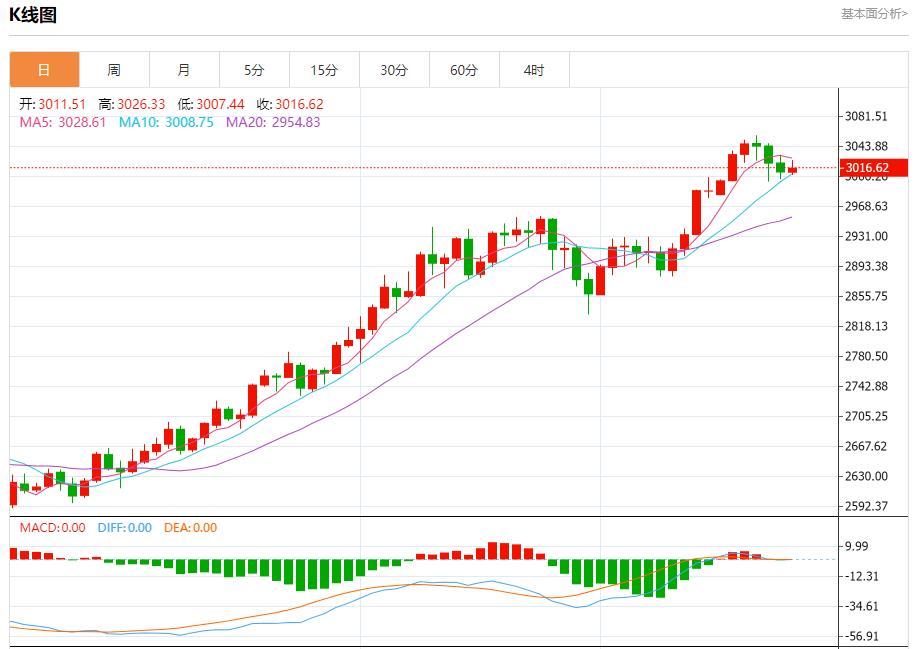
Task: Click the MA20 value 2954.83 label
Action: 273,122
